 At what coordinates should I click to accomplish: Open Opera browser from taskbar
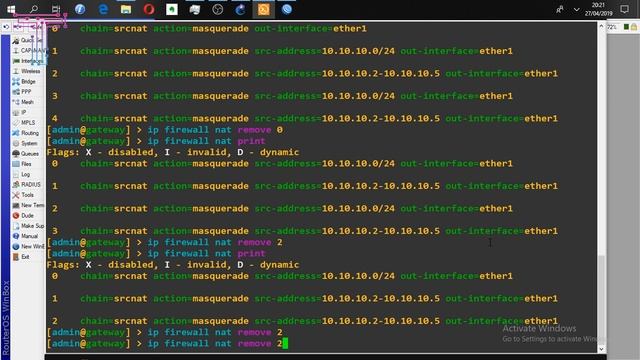[149, 9]
